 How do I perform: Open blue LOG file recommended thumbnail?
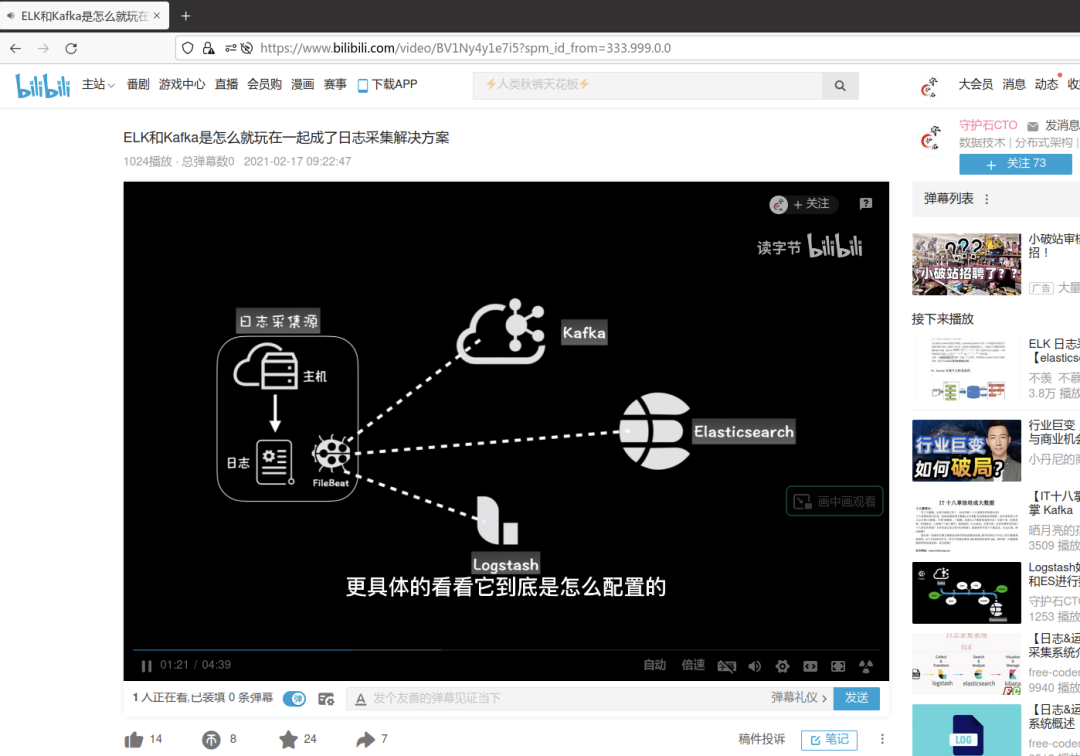[x=966, y=730]
